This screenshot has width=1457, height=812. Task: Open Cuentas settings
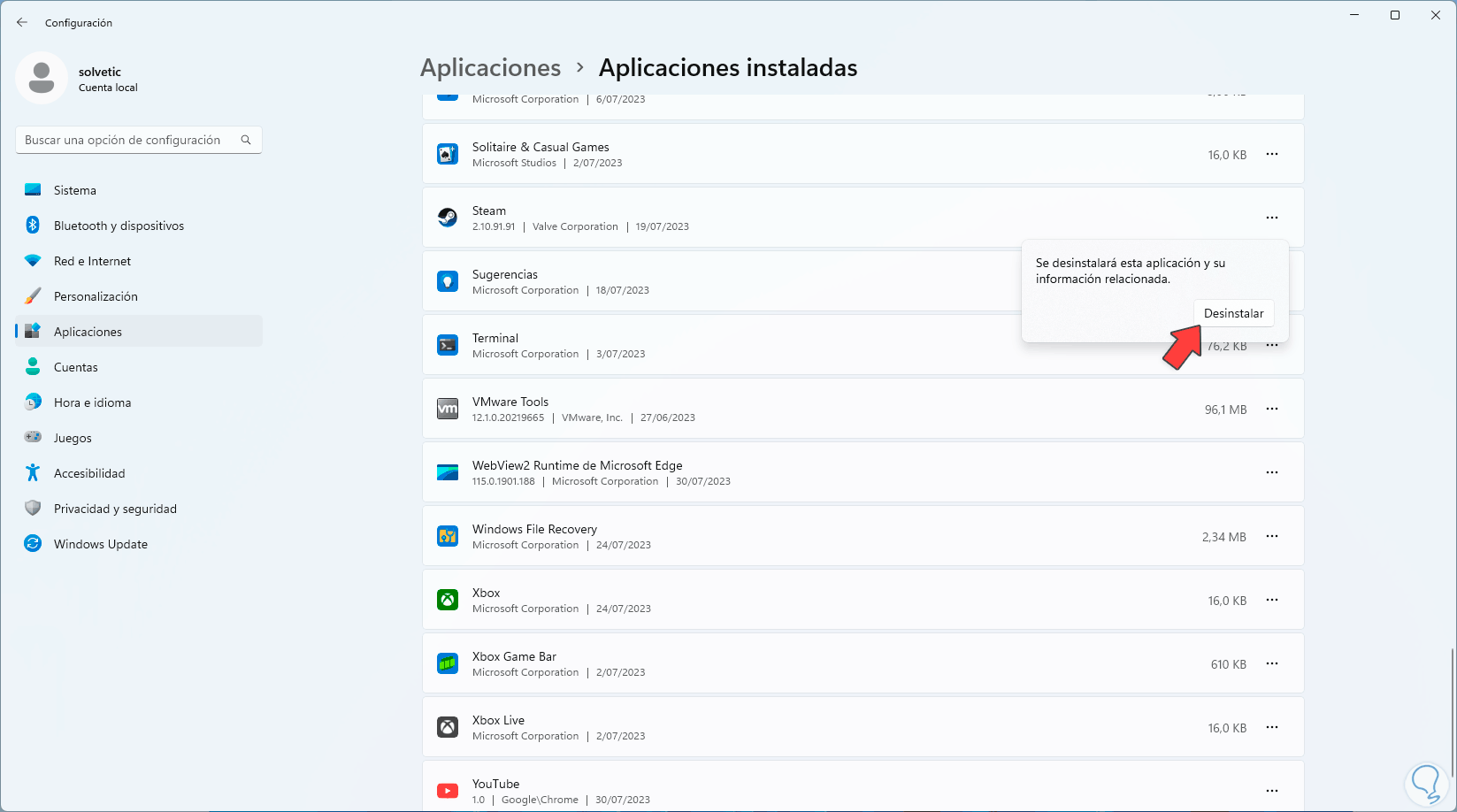139,367
